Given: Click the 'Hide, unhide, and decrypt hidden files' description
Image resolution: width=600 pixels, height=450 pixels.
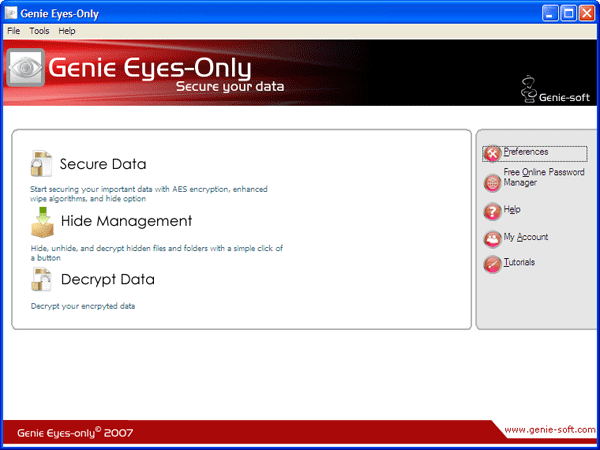Looking at the screenshot, I should (157, 253).
